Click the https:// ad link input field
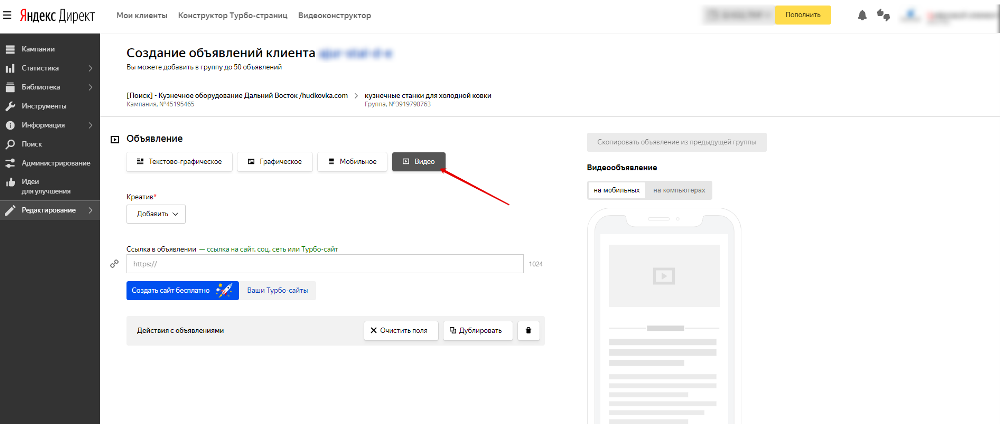The width and height of the screenshot is (1000, 424). (x=324, y=264)
